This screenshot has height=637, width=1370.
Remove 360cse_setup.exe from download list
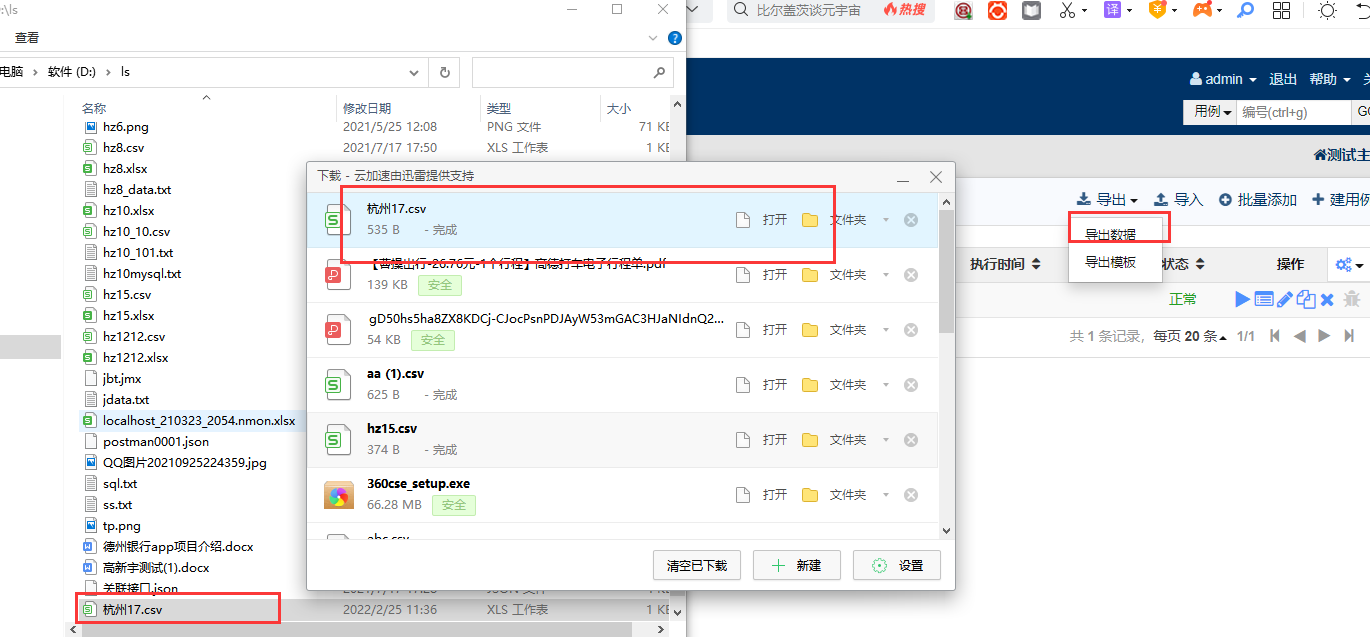point(911,495)
